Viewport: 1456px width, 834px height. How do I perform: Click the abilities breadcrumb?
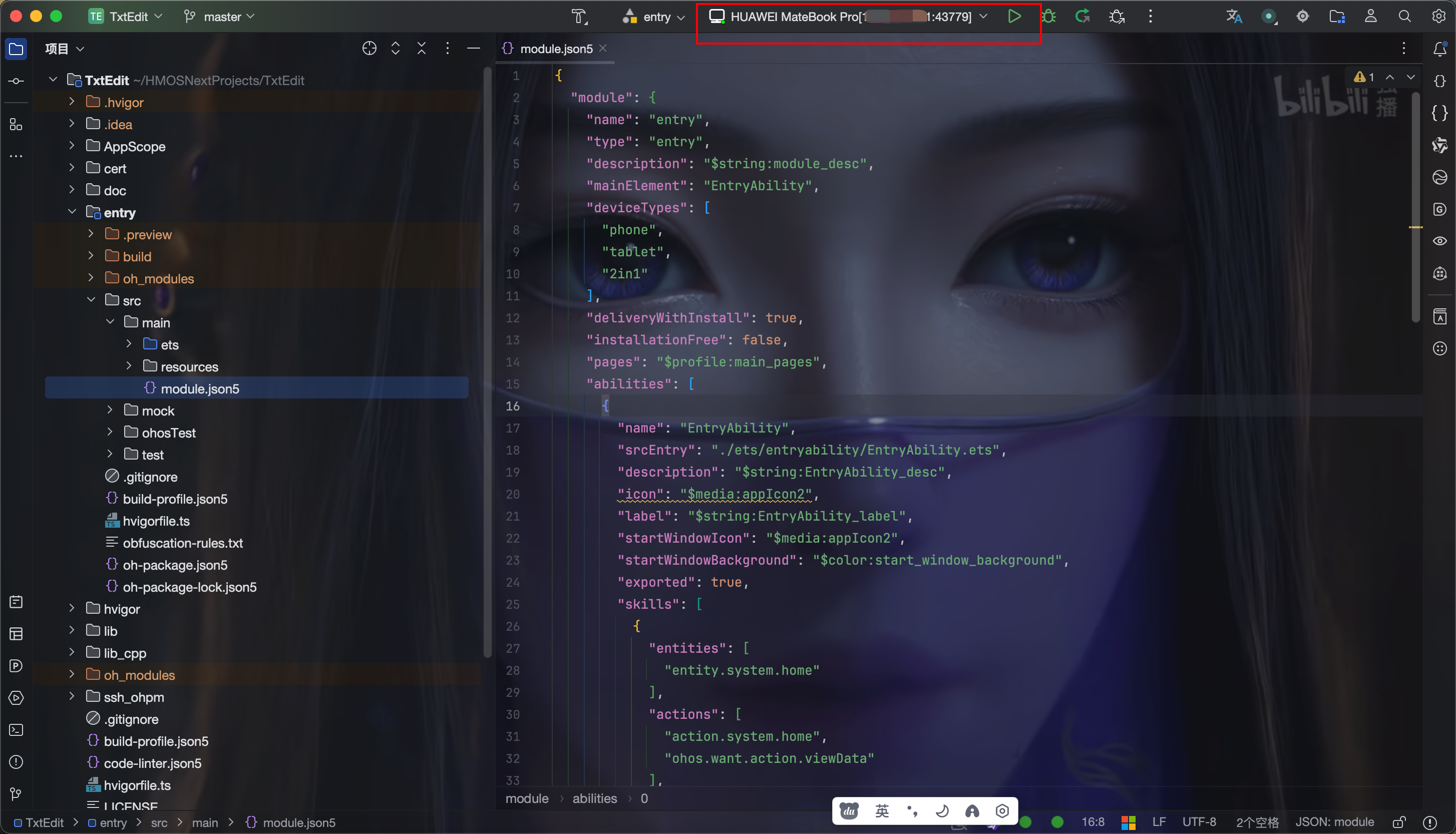coord(594,798)
